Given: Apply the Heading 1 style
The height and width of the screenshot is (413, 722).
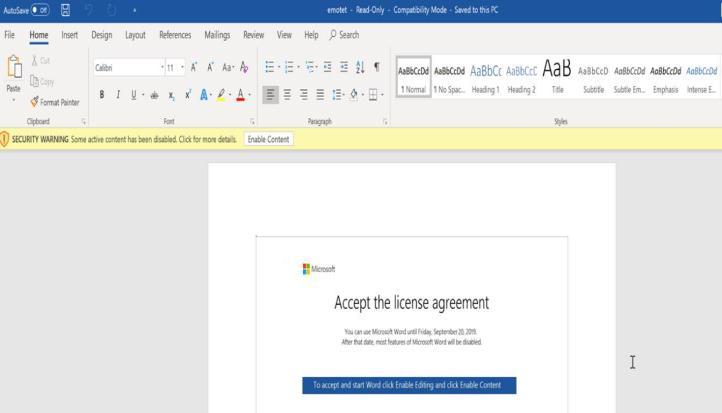Looking at the screenshot, I should tap(485, 77).
